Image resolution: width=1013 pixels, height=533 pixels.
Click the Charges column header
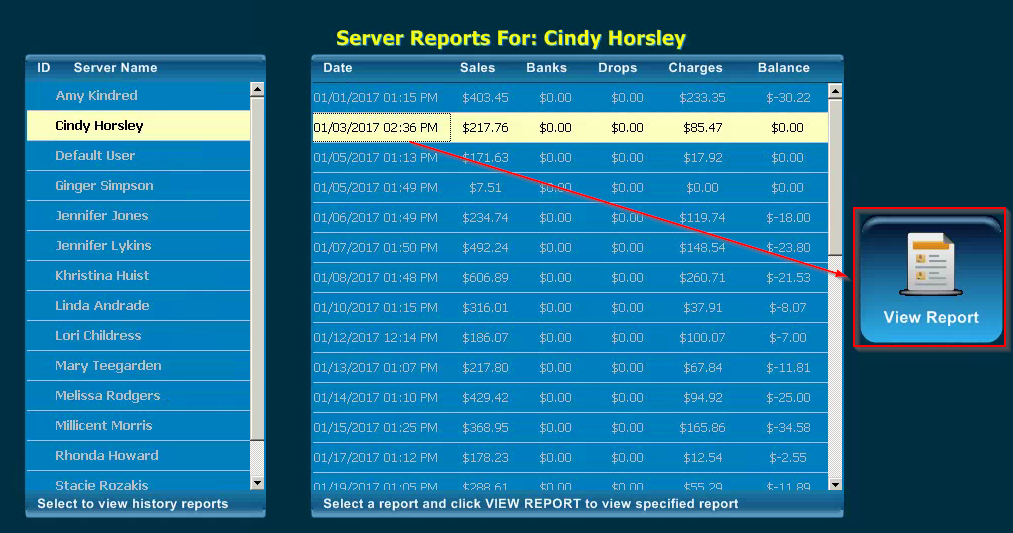(x=695, y=68)
